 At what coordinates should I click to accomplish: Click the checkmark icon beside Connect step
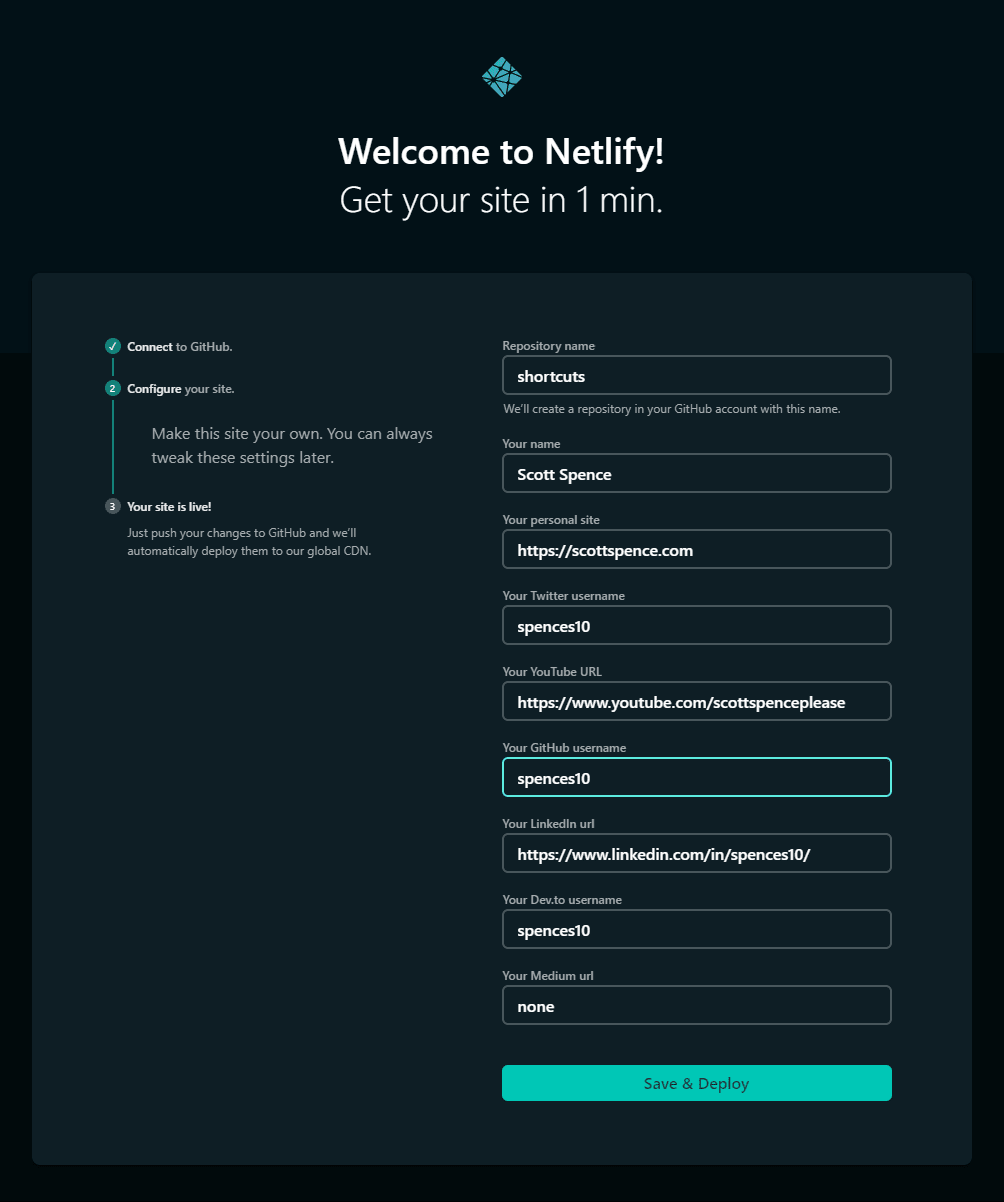[x=112, y=346]
